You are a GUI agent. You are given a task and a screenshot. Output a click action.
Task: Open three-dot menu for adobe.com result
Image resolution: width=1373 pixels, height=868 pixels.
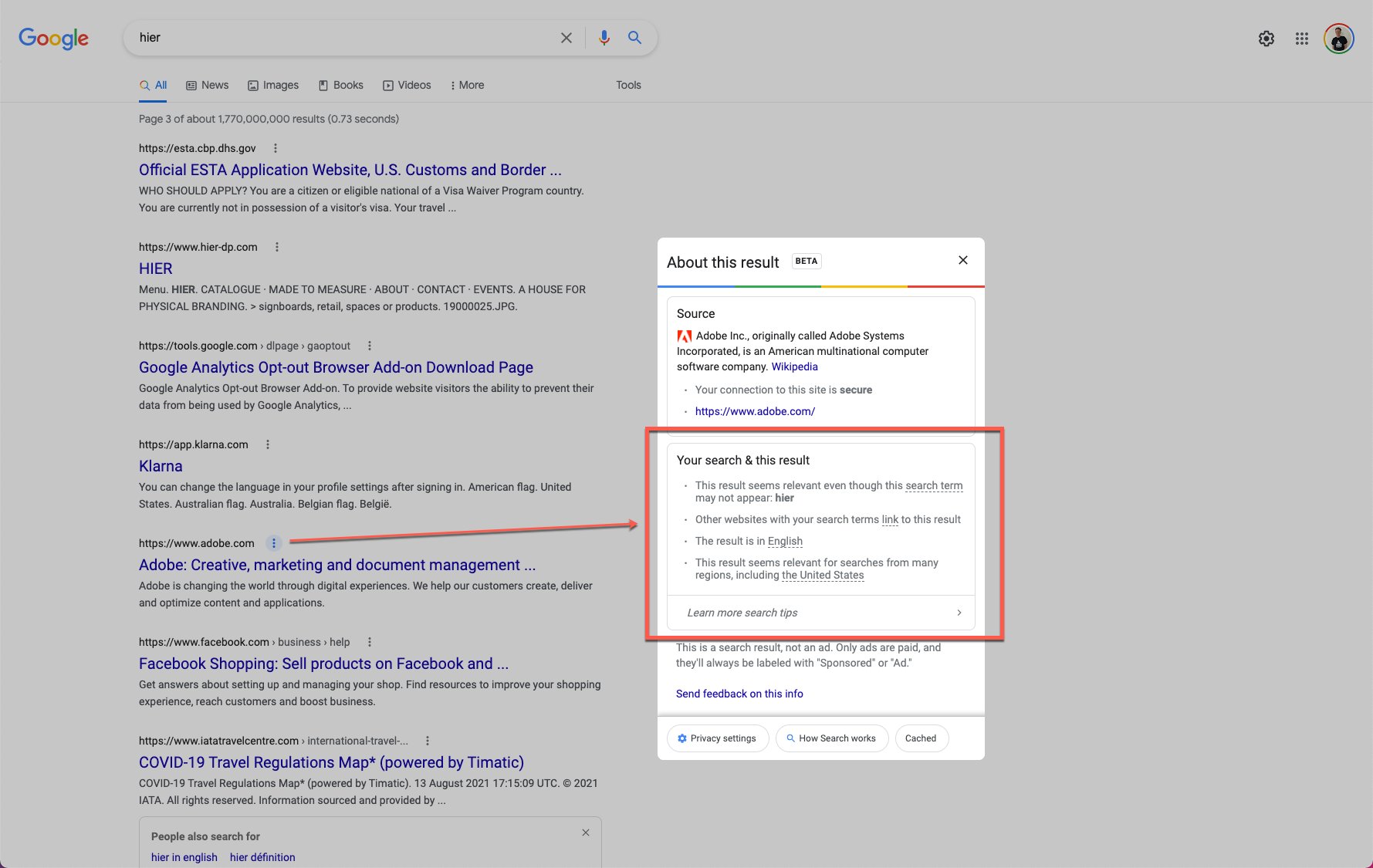pyautogui.click(x=273, y=543)
